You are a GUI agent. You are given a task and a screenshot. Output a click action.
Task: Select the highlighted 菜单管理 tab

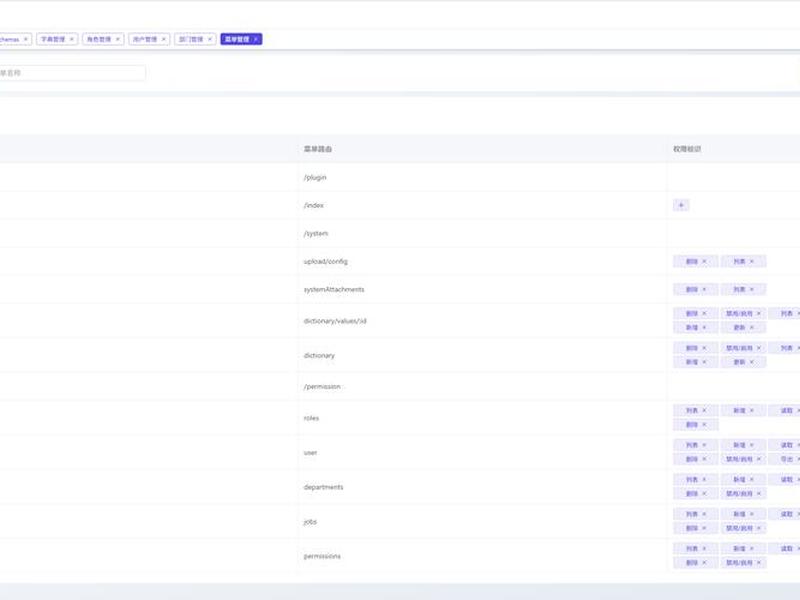[241, 39]
